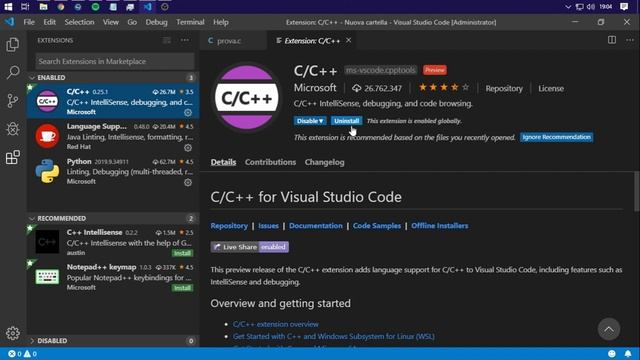The image size is (640, 360).
Task: Switch to the Contributions tab
Action: [x=270, y=162]
